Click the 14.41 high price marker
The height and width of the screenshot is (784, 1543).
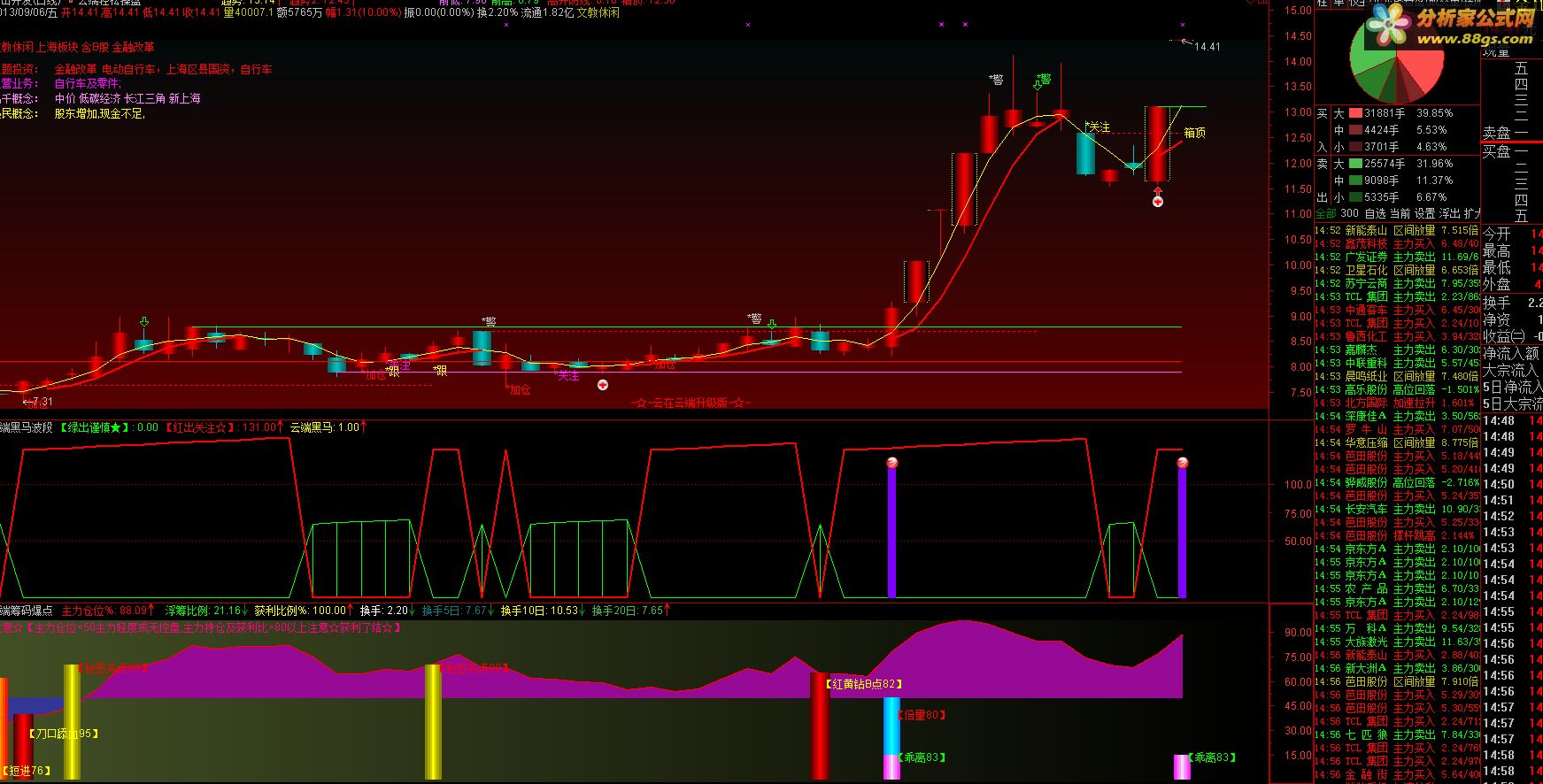tap(1207, 47)
